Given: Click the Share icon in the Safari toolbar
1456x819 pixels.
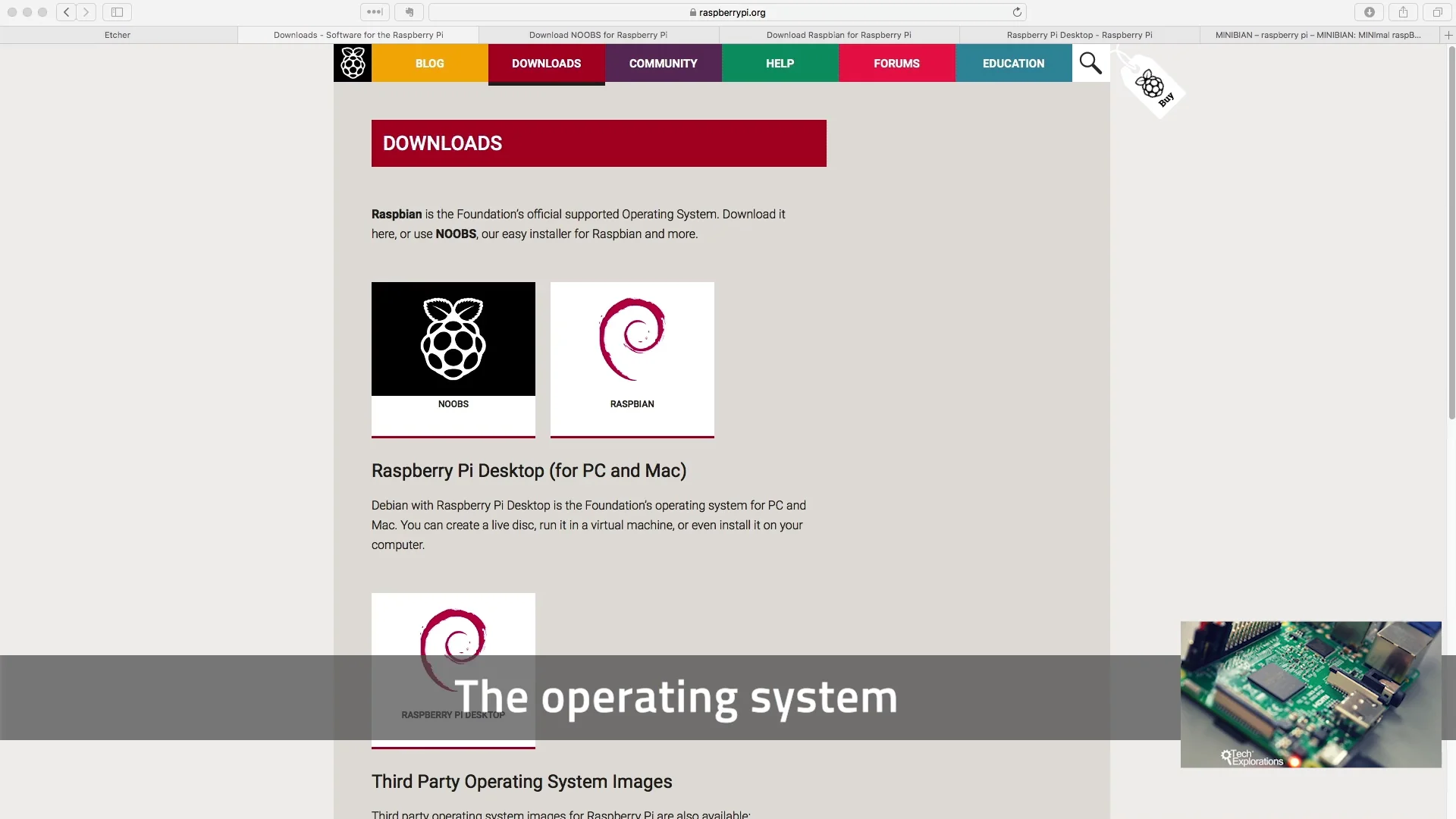Looking at the screenshot, I should click(x=1403, y=12).
